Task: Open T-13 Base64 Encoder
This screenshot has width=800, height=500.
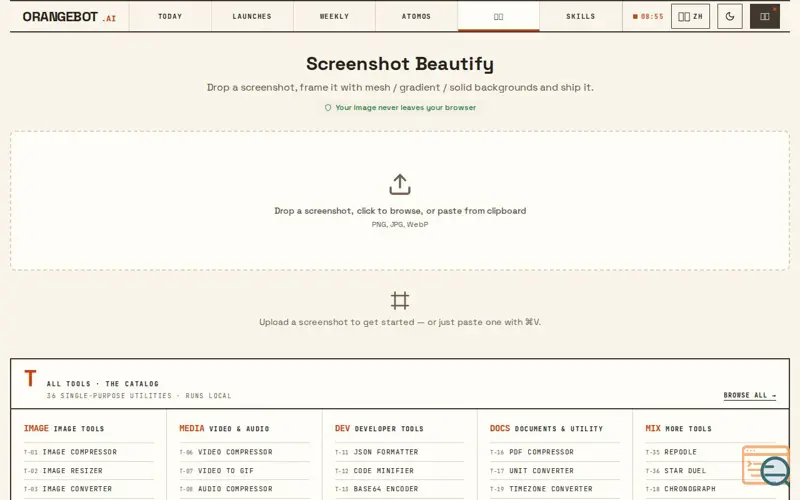Action: pyautogui.click(x=399, y=489)
